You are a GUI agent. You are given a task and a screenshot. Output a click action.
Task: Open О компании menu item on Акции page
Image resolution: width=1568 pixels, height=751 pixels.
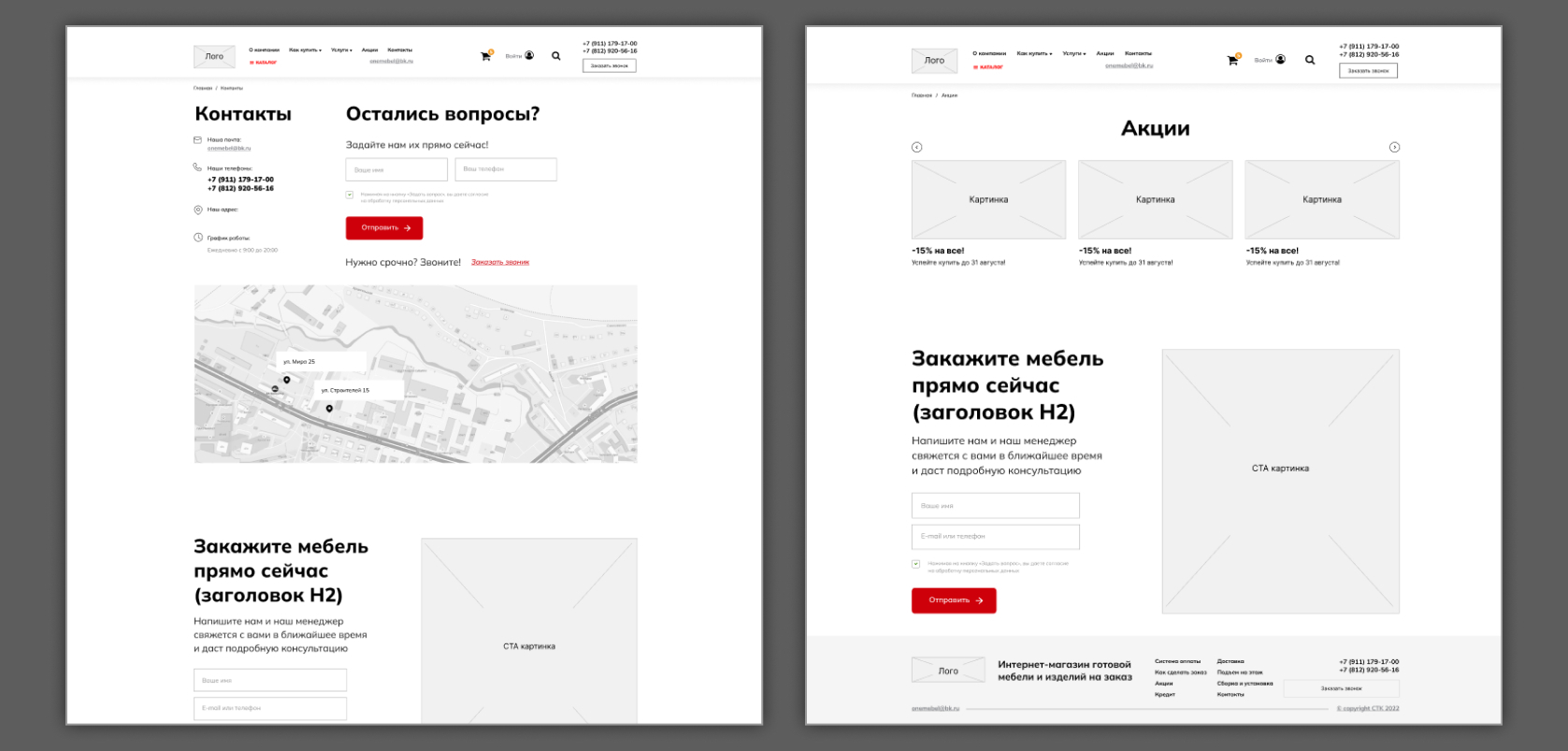(x=988, y=53)
